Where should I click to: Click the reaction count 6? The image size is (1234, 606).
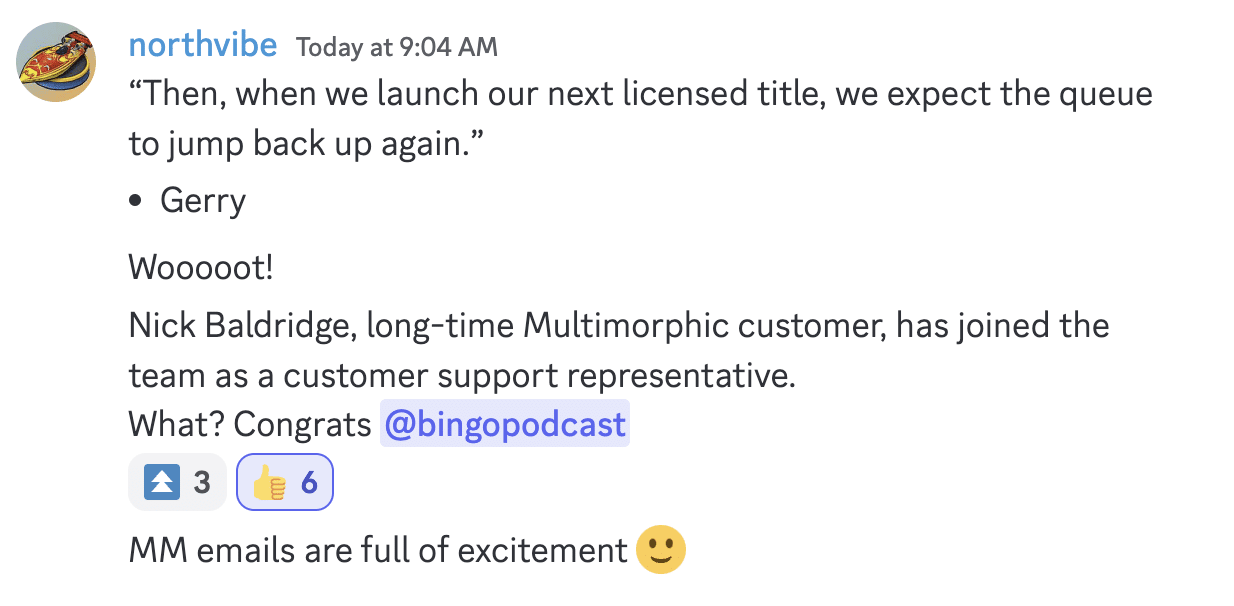309,484
